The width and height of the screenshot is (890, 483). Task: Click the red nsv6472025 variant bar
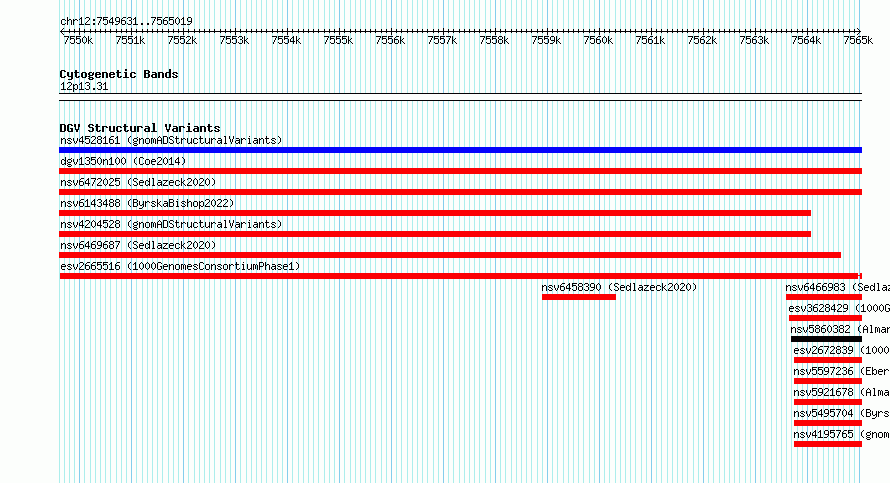click(460, 192)
